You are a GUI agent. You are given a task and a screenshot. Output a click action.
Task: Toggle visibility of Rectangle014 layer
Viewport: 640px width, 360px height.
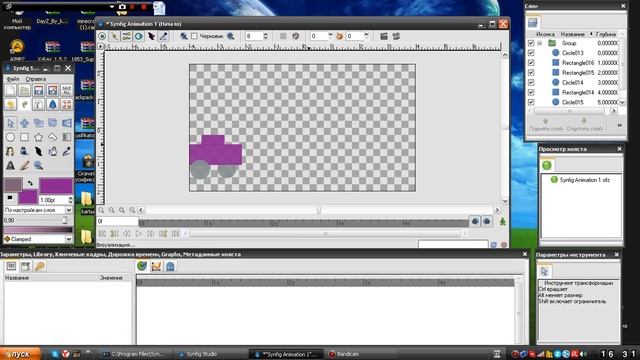coord(531,92)
